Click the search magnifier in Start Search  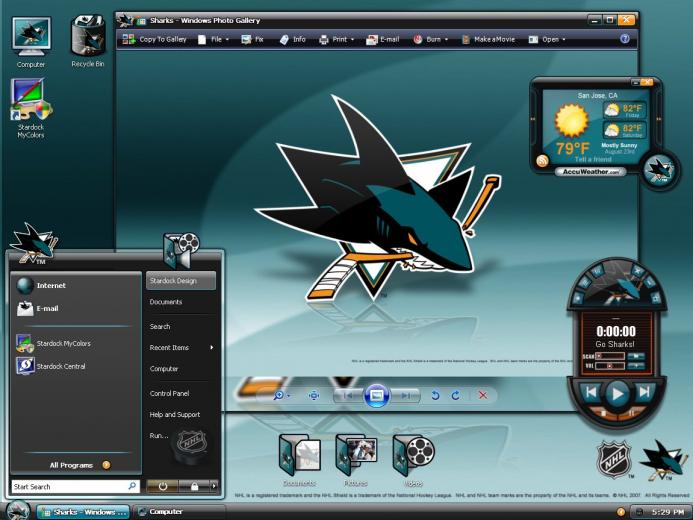(132, 486)
